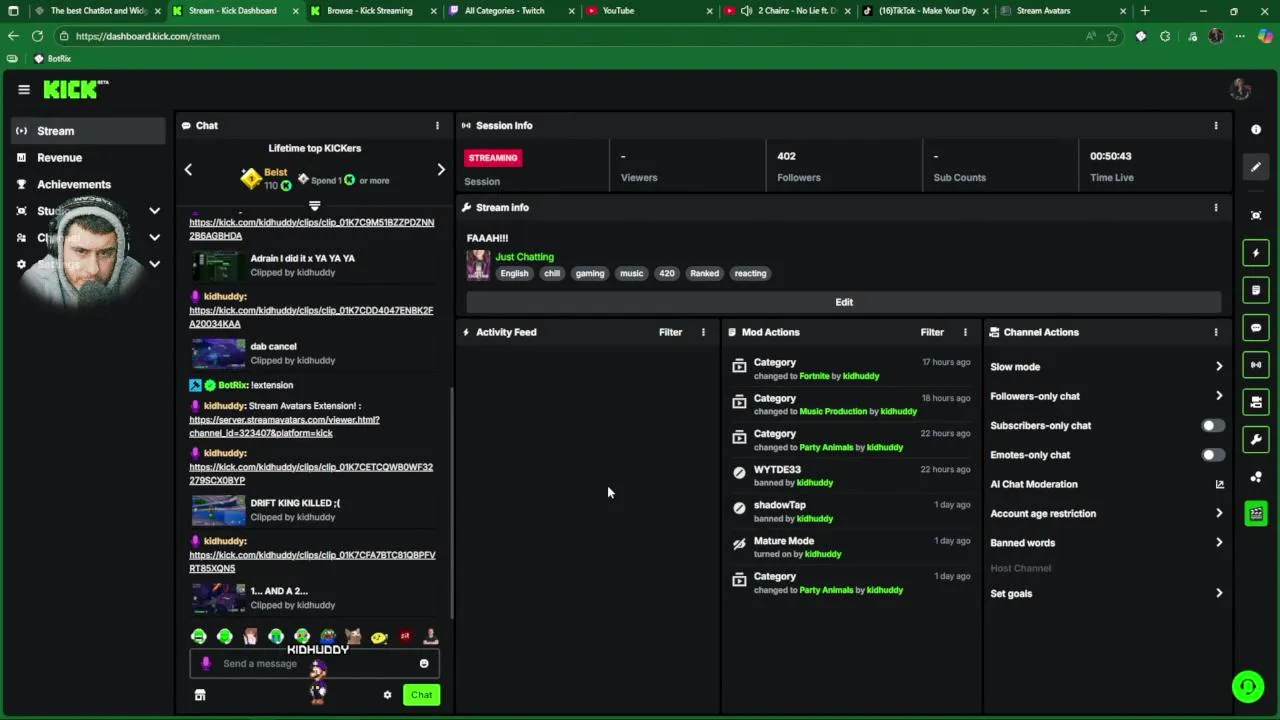Image resolution: width=1280 pixels, height=720 pixels.
Task: Click WYTDE33 banned entry in Mod Actions
Action: pos(851,476)
